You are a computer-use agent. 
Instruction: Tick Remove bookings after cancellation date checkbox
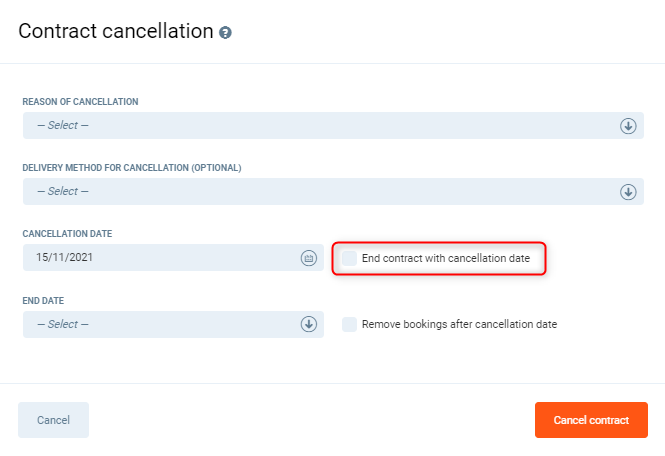point(349,324)
